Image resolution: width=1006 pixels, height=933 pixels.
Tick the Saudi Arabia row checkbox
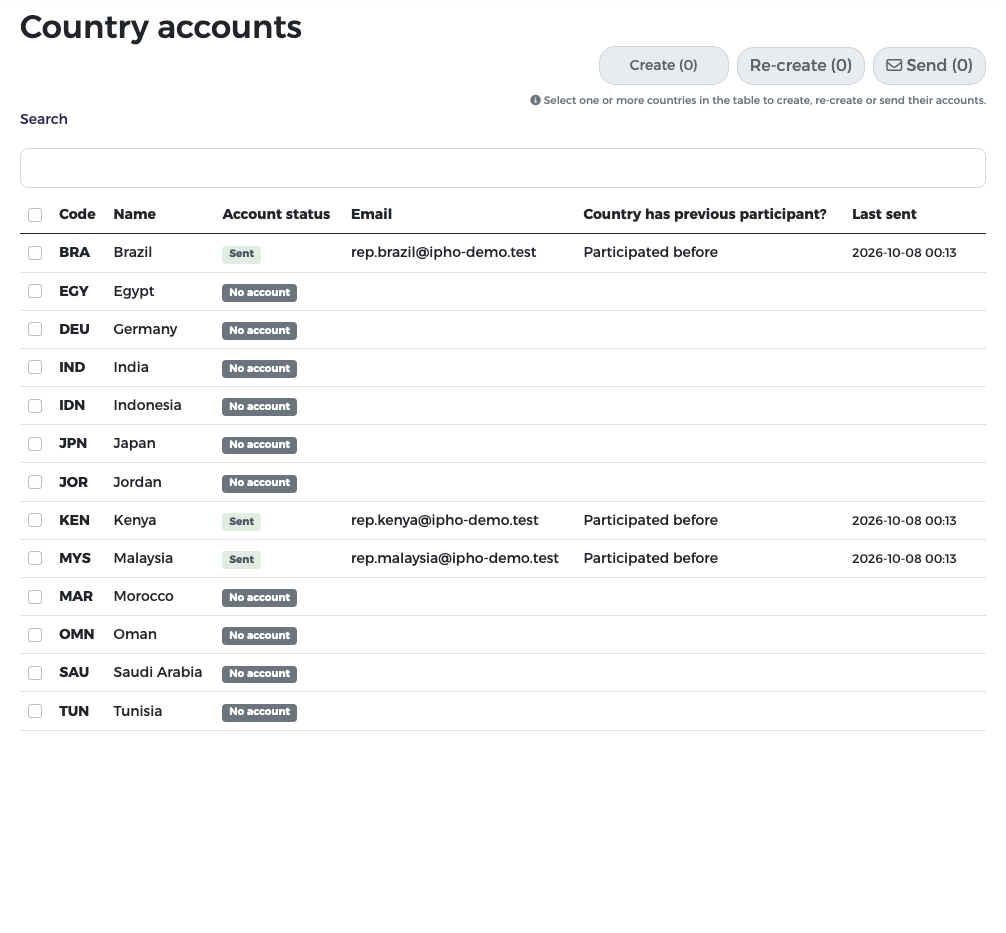[35, 672]
